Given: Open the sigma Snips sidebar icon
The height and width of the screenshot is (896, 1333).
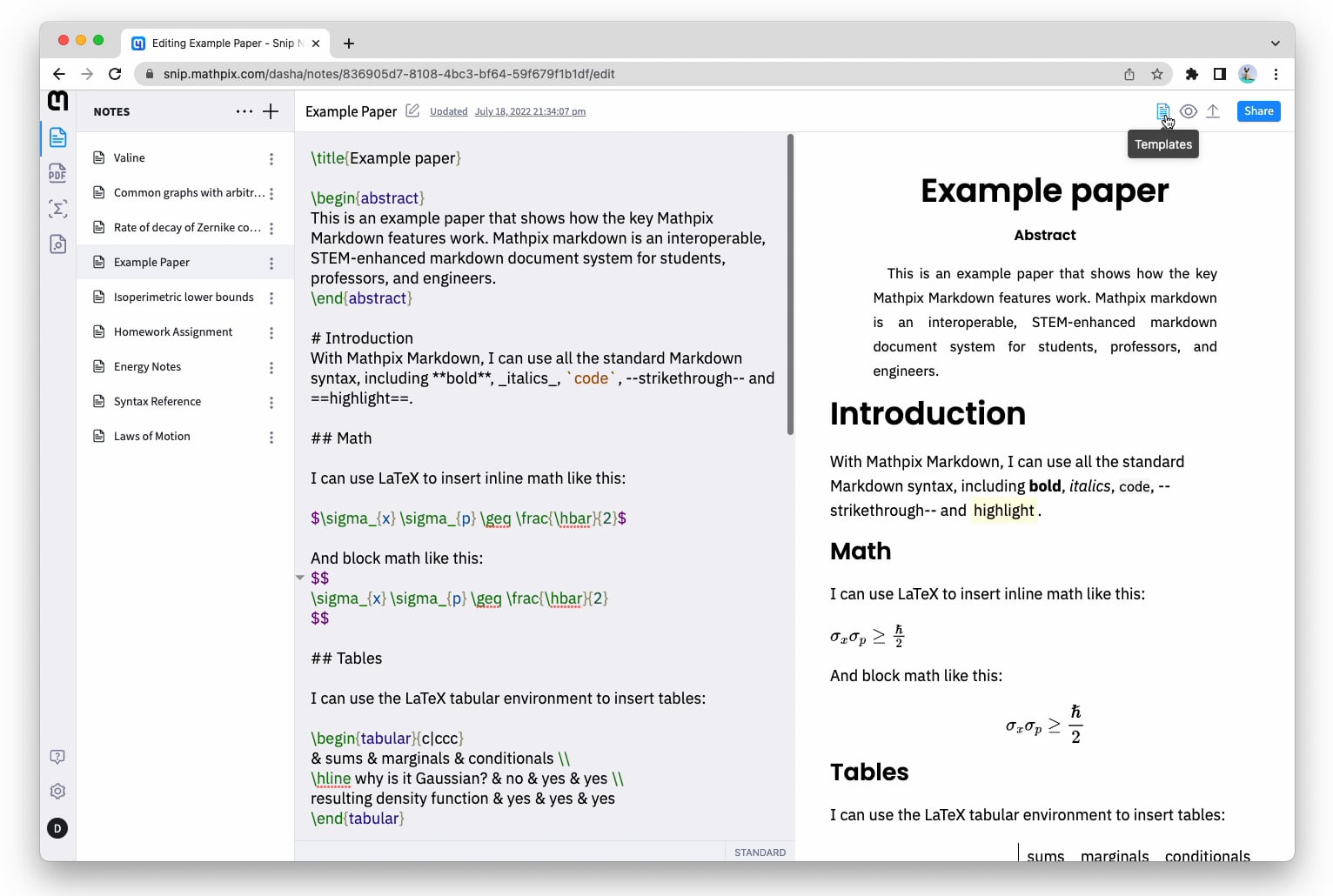Looking at the screenshot, I should (x=57, y=209).
